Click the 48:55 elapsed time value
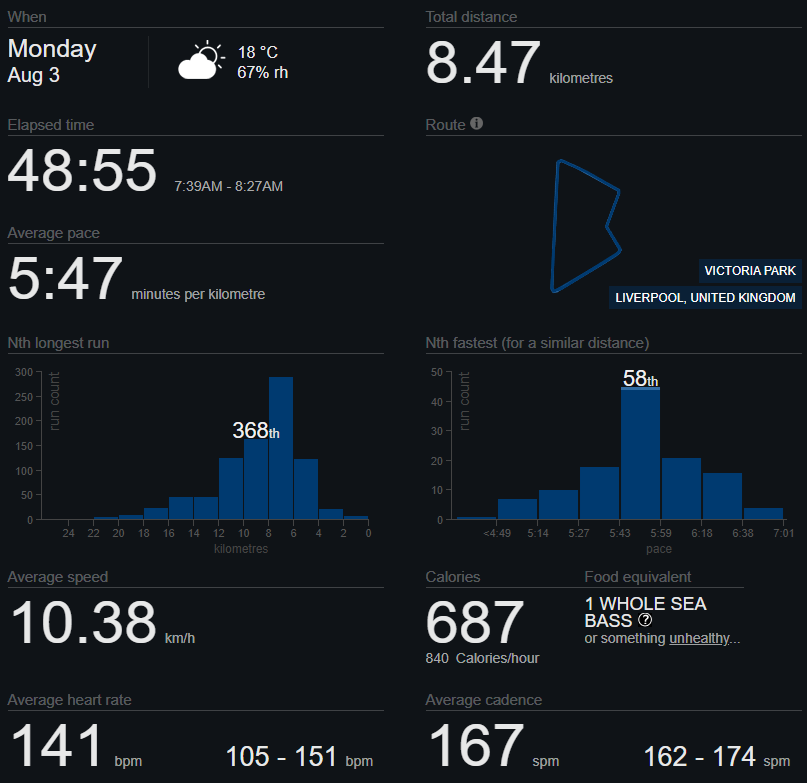This screenshot has width=807, height=783. pyautogui.click(x=82, y=170)
